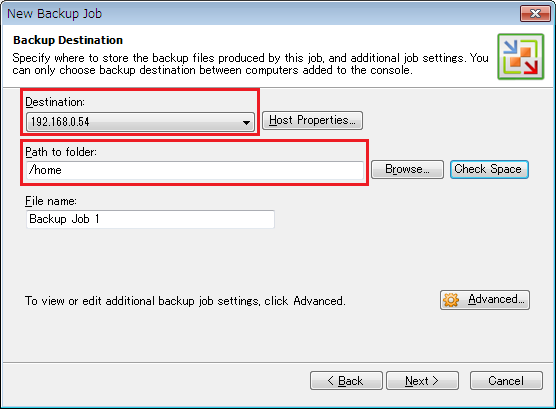
Task: Click the Backup Destination heading
Action: click(x=68, y=40)
